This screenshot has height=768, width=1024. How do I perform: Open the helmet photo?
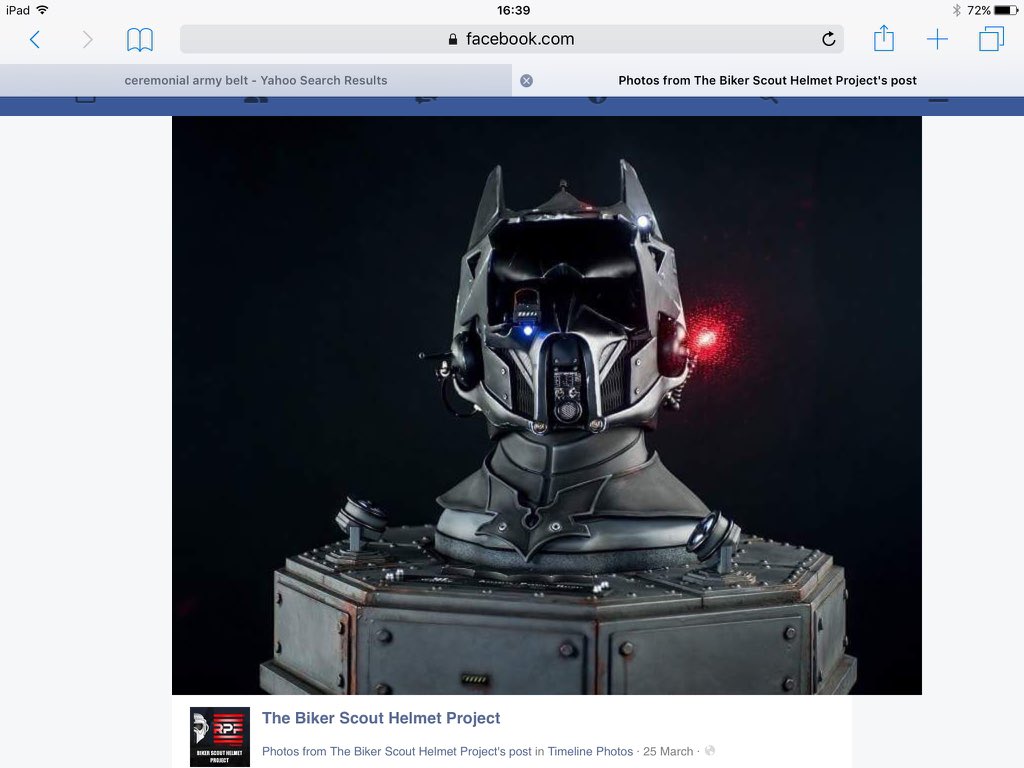pos(547,405)
